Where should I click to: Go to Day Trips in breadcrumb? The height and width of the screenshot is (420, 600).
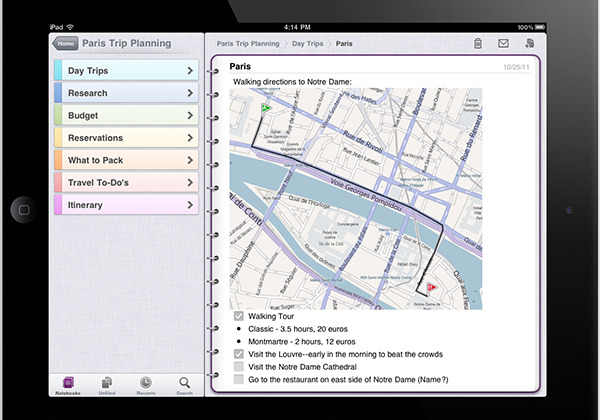[x=308, y=44]
